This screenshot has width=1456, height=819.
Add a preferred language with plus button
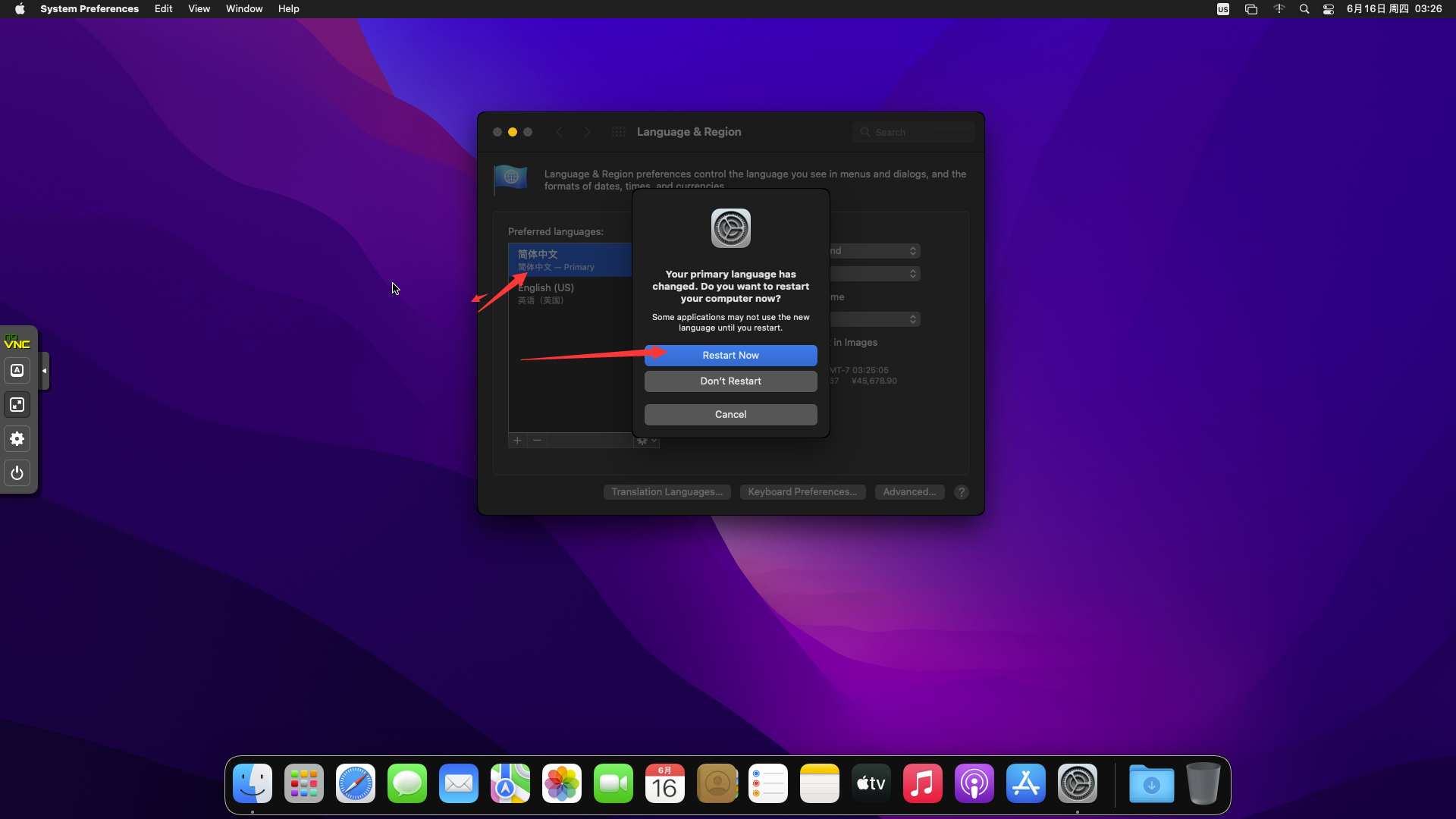(x=517, y=441)
